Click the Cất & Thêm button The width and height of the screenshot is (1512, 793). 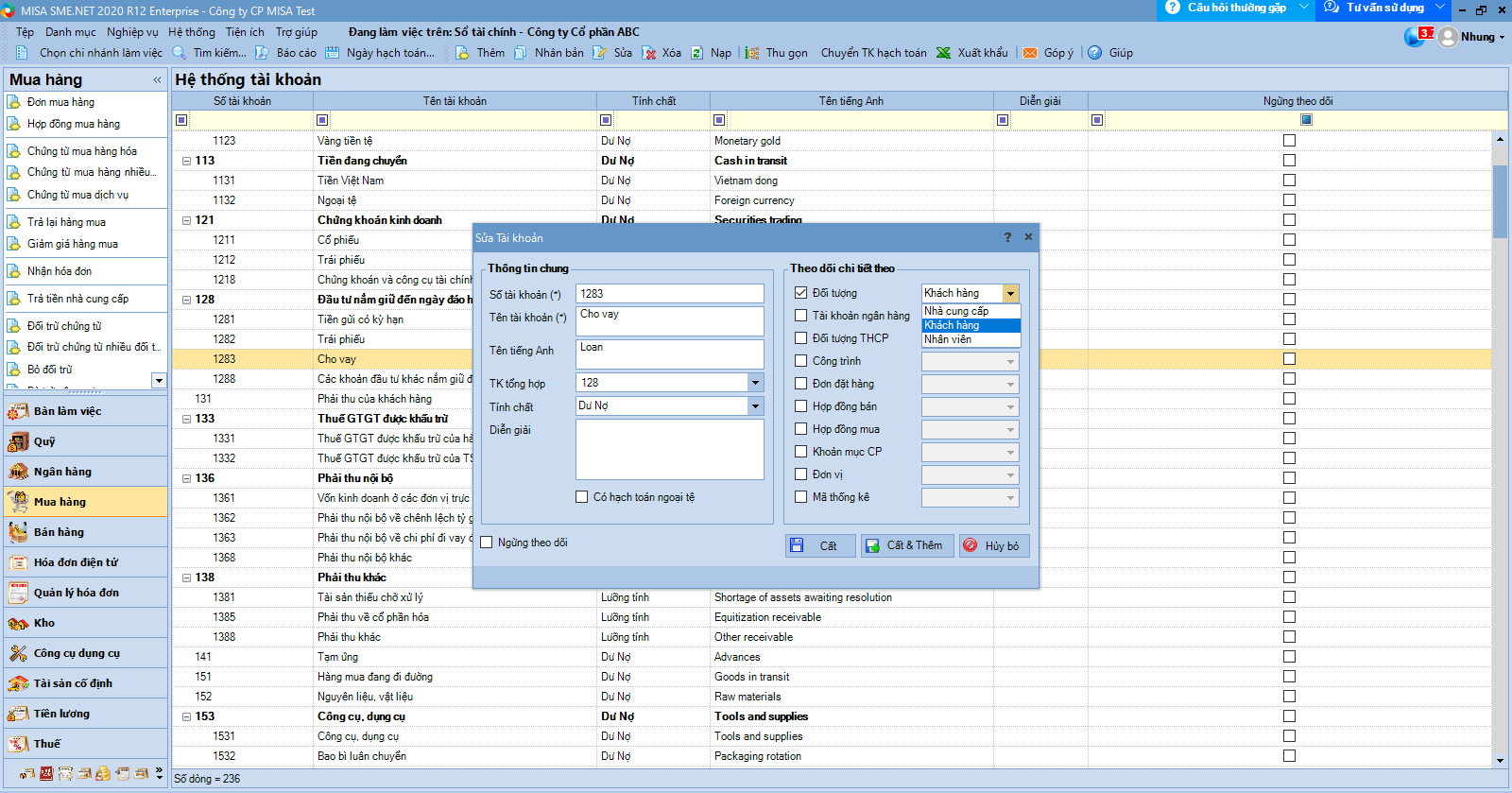[907, 545]
